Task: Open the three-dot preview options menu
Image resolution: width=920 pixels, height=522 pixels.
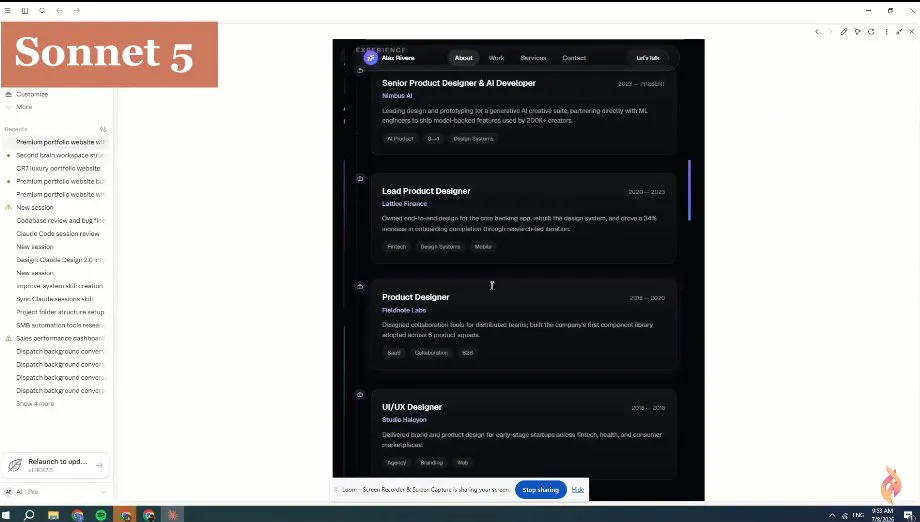Action: click(x=886, y=32)
